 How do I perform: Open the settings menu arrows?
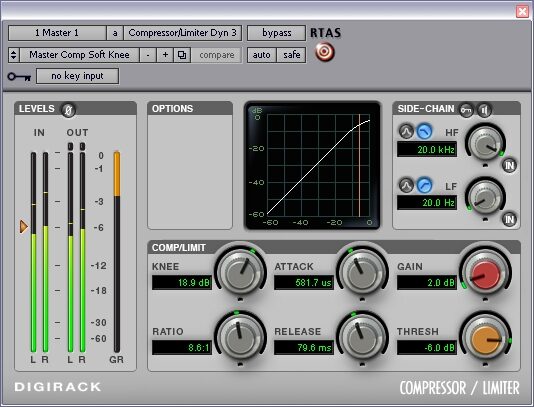pos(14,55)
